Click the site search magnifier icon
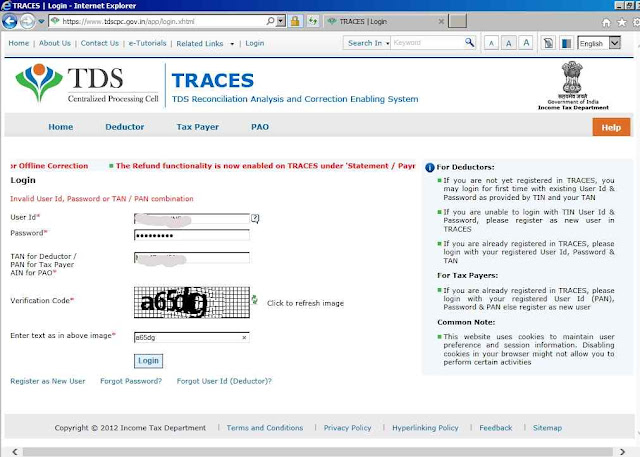 [x=469, y=42]
